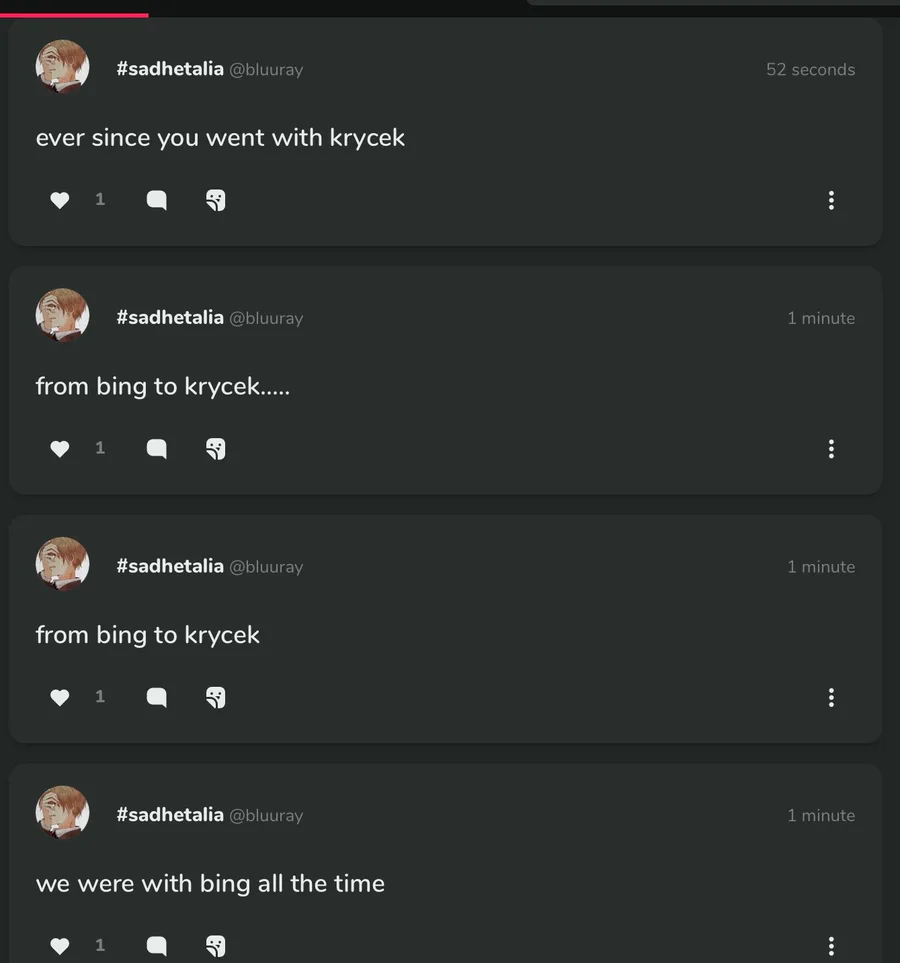900x963 pixels.
Task: Repost the "from bing to krycek....." post
Action: click(x=215, y=449)
